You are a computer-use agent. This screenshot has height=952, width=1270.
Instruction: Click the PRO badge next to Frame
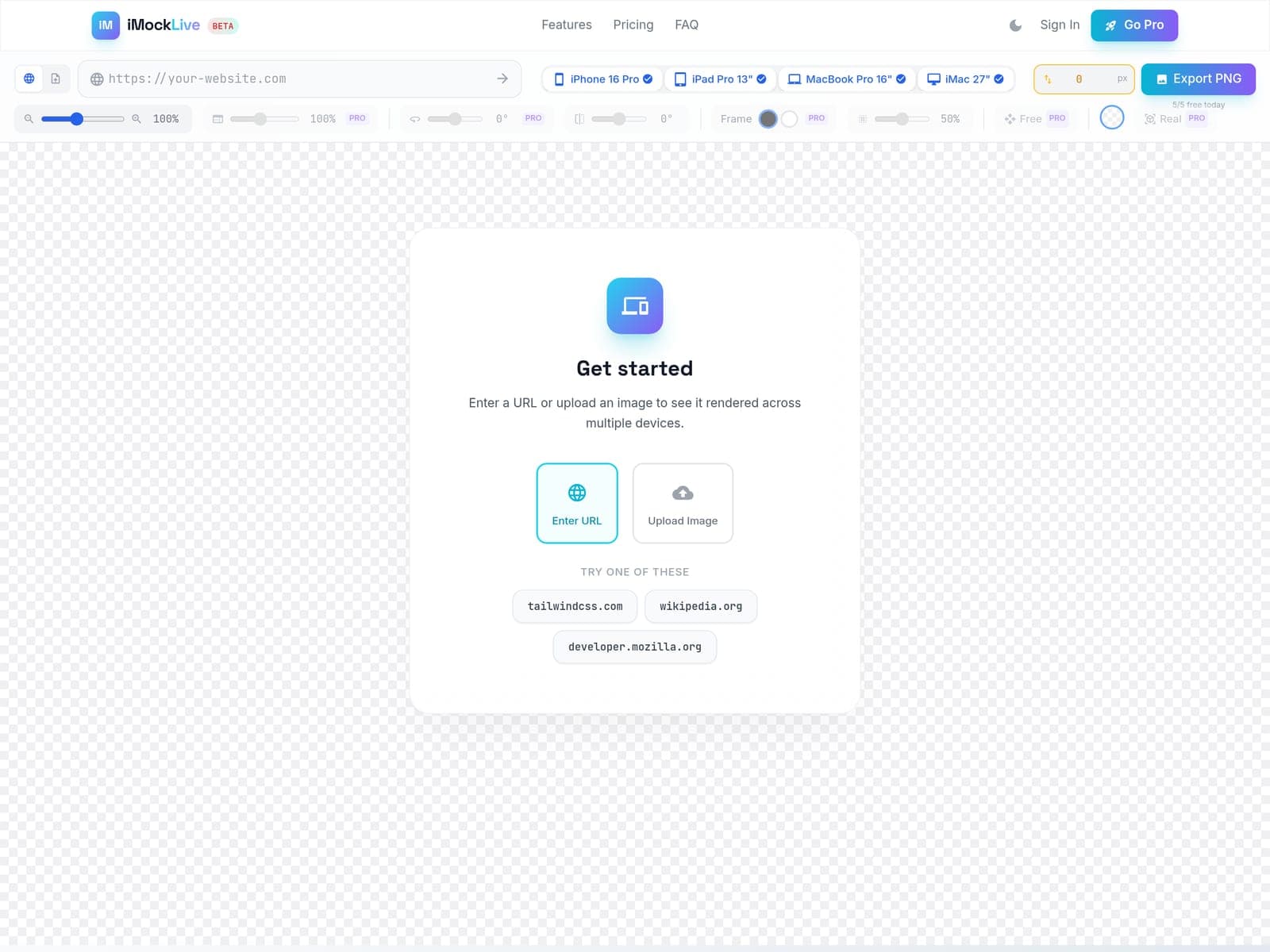point(817,118)
